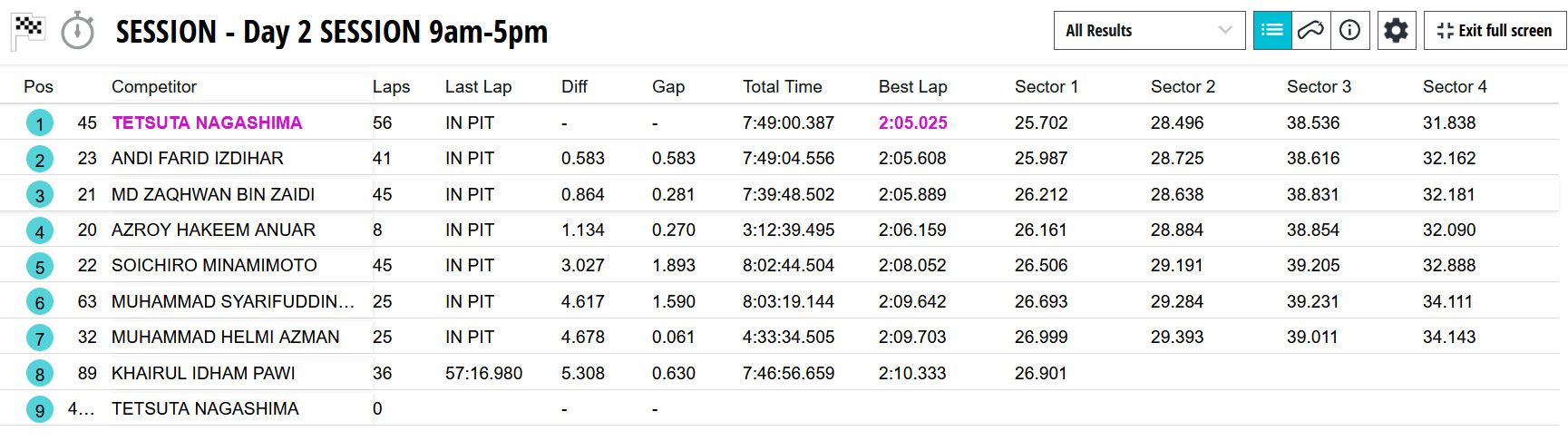Click position 4 circle badge
Image resolution: width=1568 pixels, height=441 pixels.
[40, 230]
